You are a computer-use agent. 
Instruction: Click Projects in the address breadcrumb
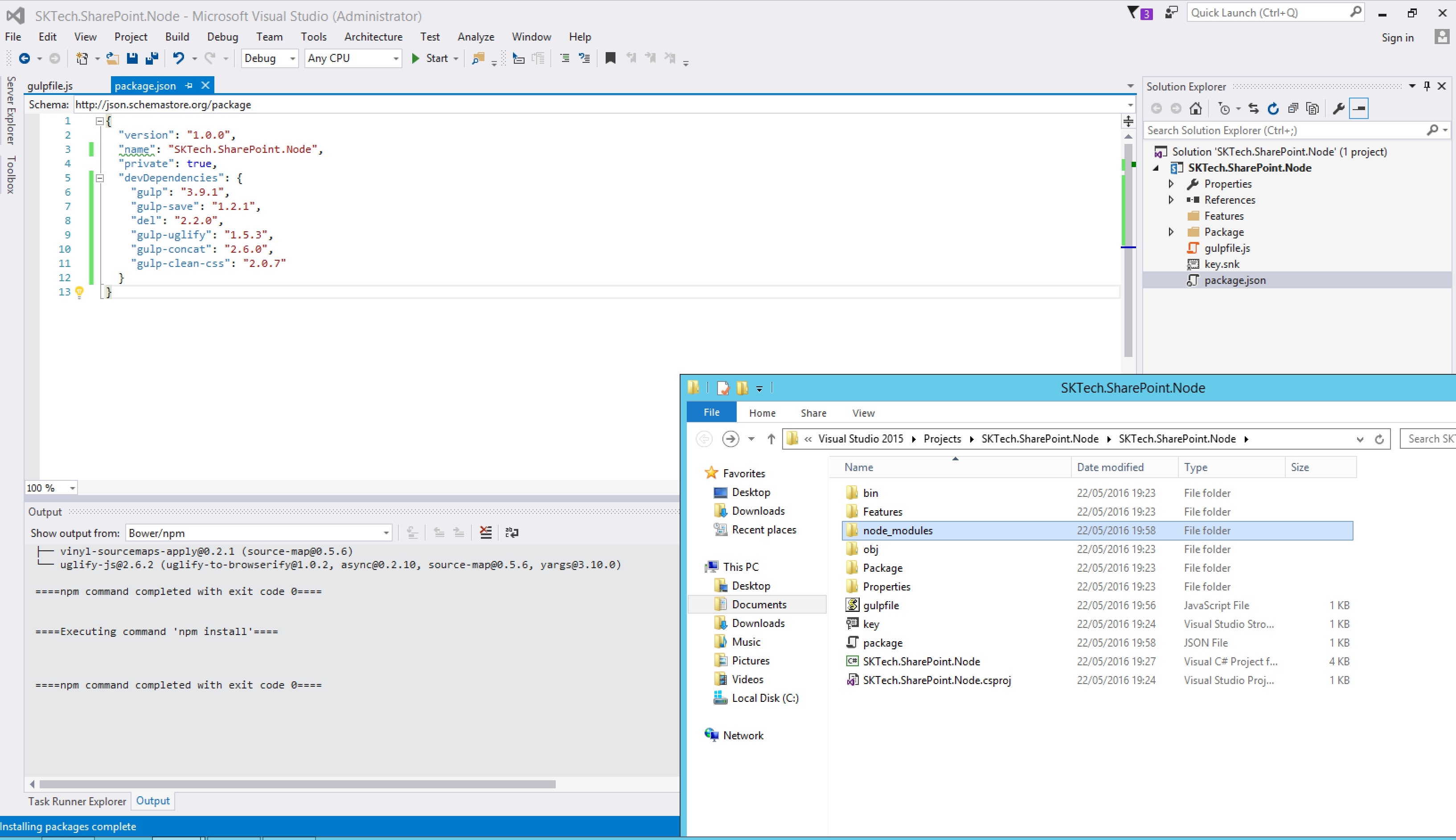pos(942,439)
